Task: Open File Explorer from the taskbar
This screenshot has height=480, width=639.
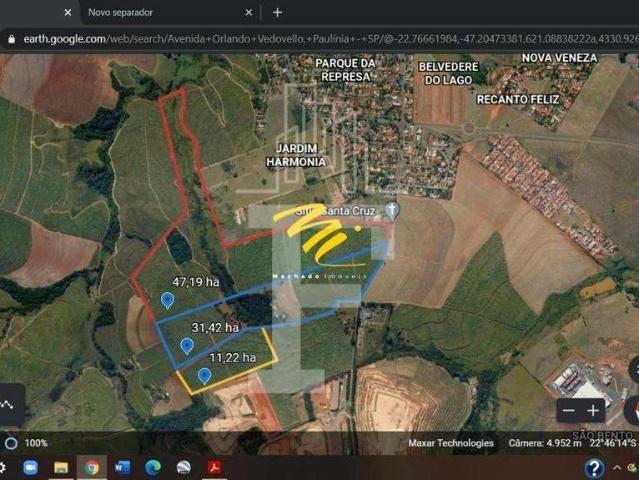Action: [x=61, y=467]
